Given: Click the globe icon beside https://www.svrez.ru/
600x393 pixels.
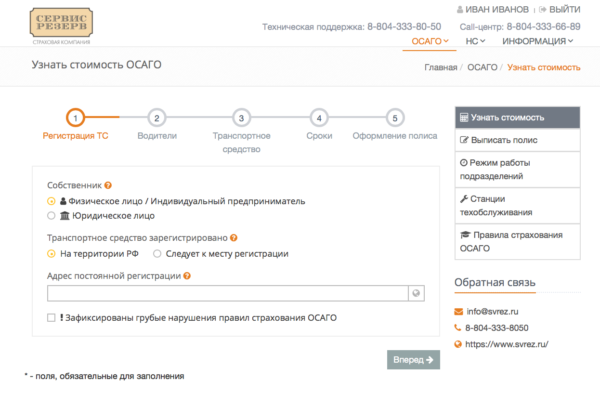Looking at the screenshot, I should click(x=458, y=344).
